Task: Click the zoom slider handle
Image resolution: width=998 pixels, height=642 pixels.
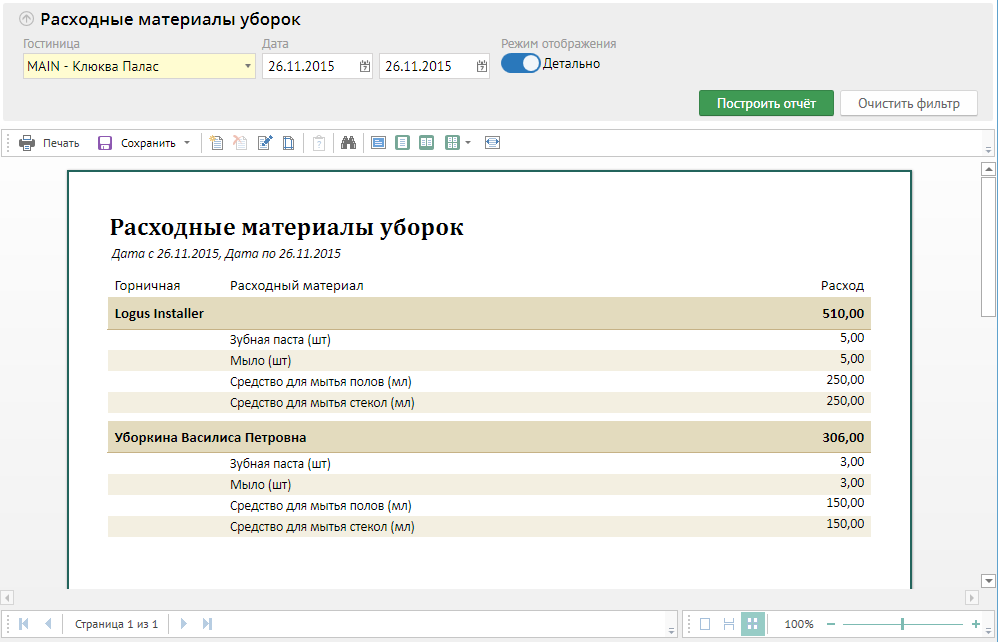Action: (902, 624)
